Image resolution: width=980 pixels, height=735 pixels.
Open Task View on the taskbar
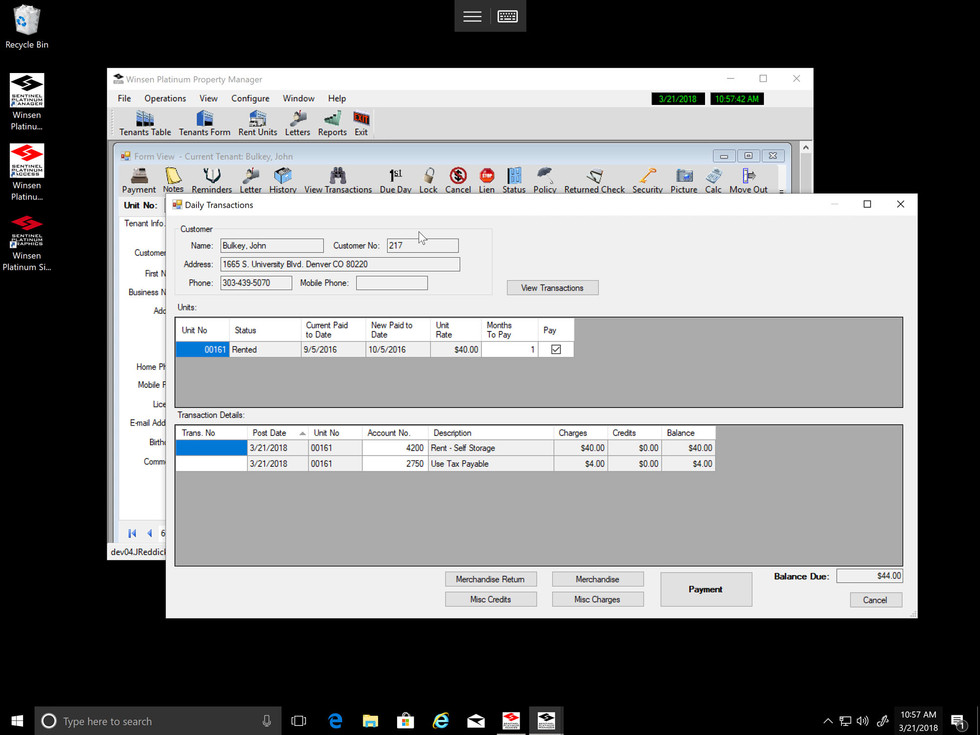(299, 721)
